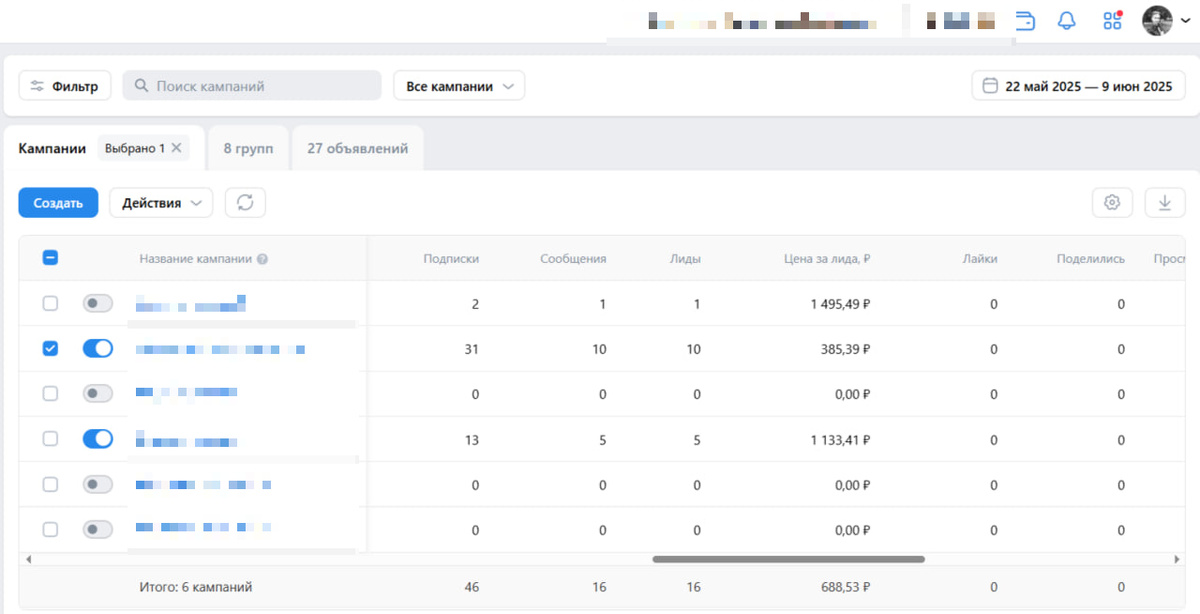The image size is (1200, 614).
Task: Open campaign link in row with 1 133,41 ₽
Action: tap(186, 440)
